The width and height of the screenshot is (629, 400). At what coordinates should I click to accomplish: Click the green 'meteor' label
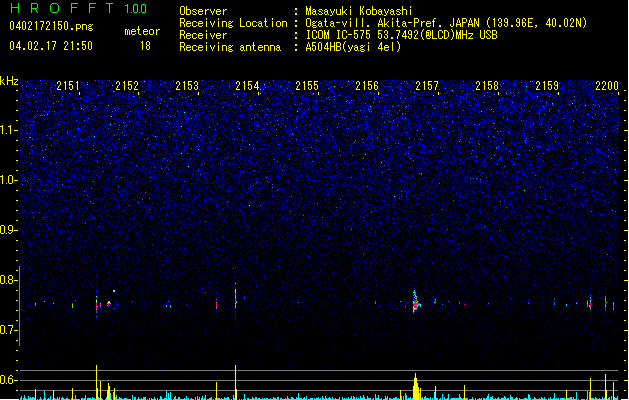click(x=142, y=31)
